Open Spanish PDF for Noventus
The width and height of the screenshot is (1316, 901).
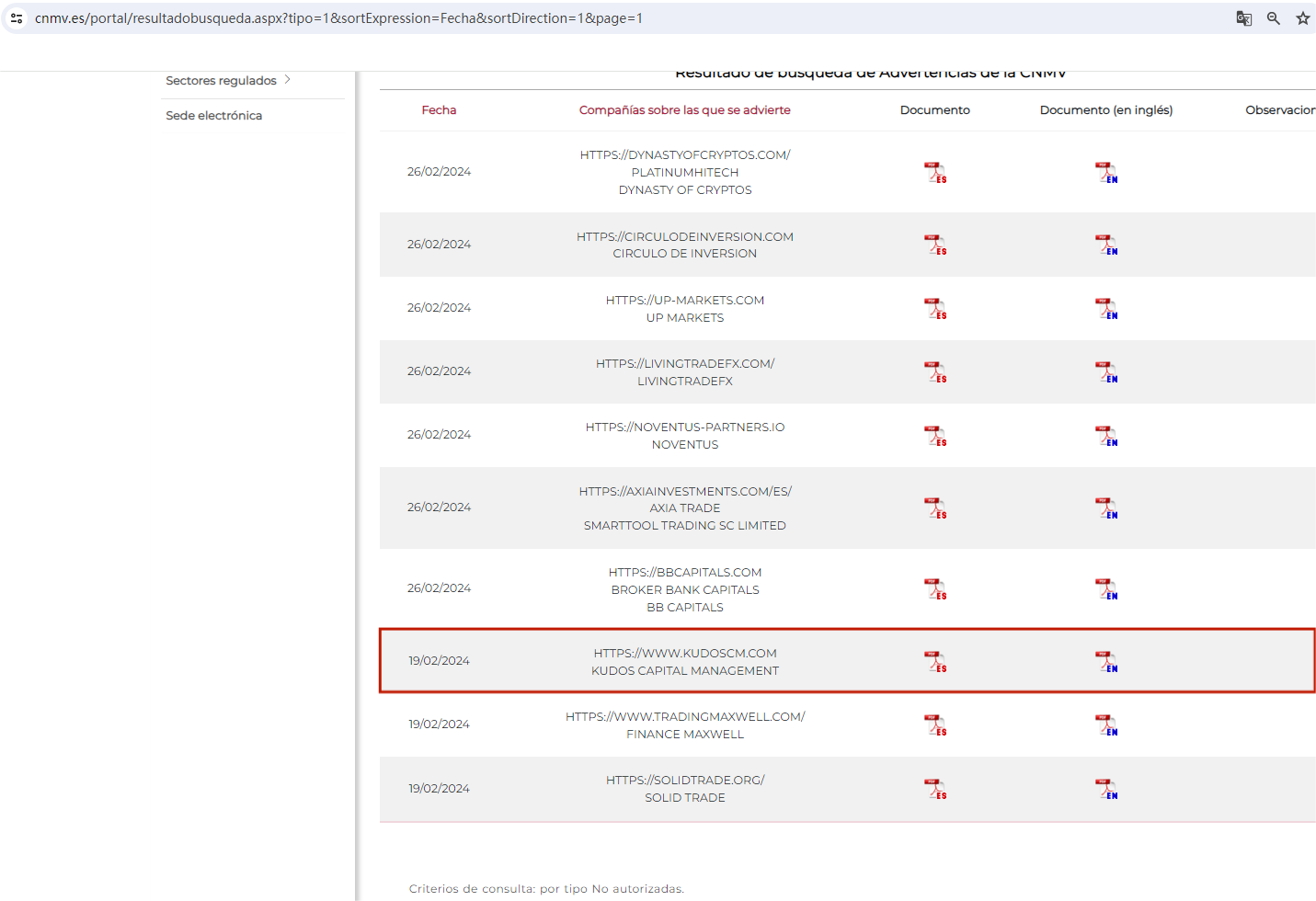pyautogui.click(x=935, y=436)
